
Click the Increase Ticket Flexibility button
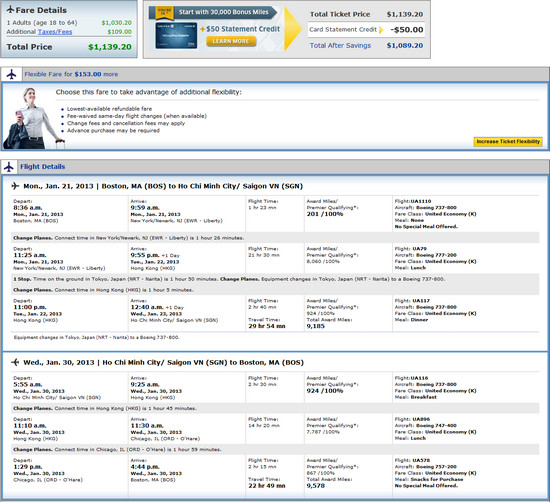coord(508,141)
